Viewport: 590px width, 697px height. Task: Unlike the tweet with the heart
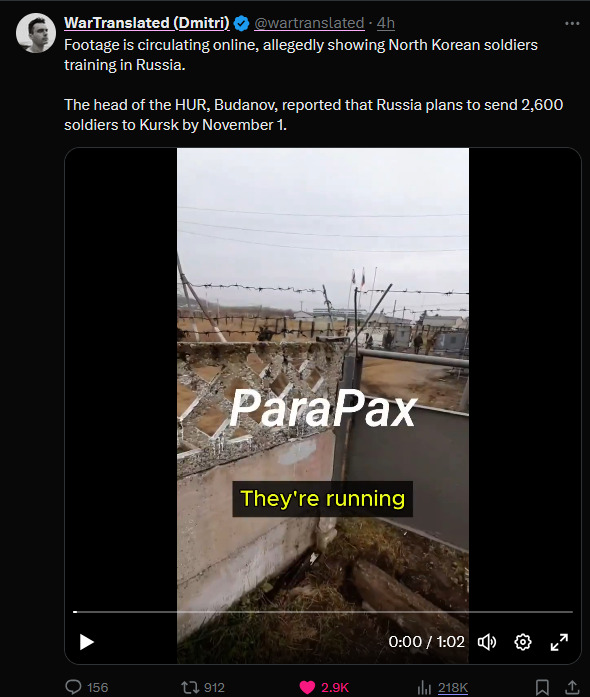pyautogui.click(x=307, y=687)
